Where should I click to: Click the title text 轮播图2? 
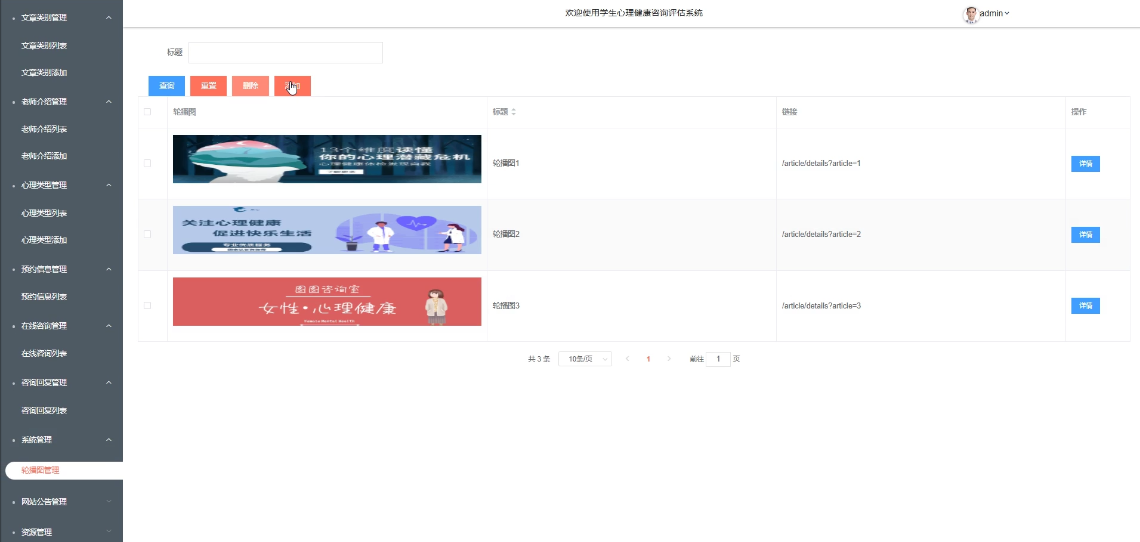tap(506, 234)
